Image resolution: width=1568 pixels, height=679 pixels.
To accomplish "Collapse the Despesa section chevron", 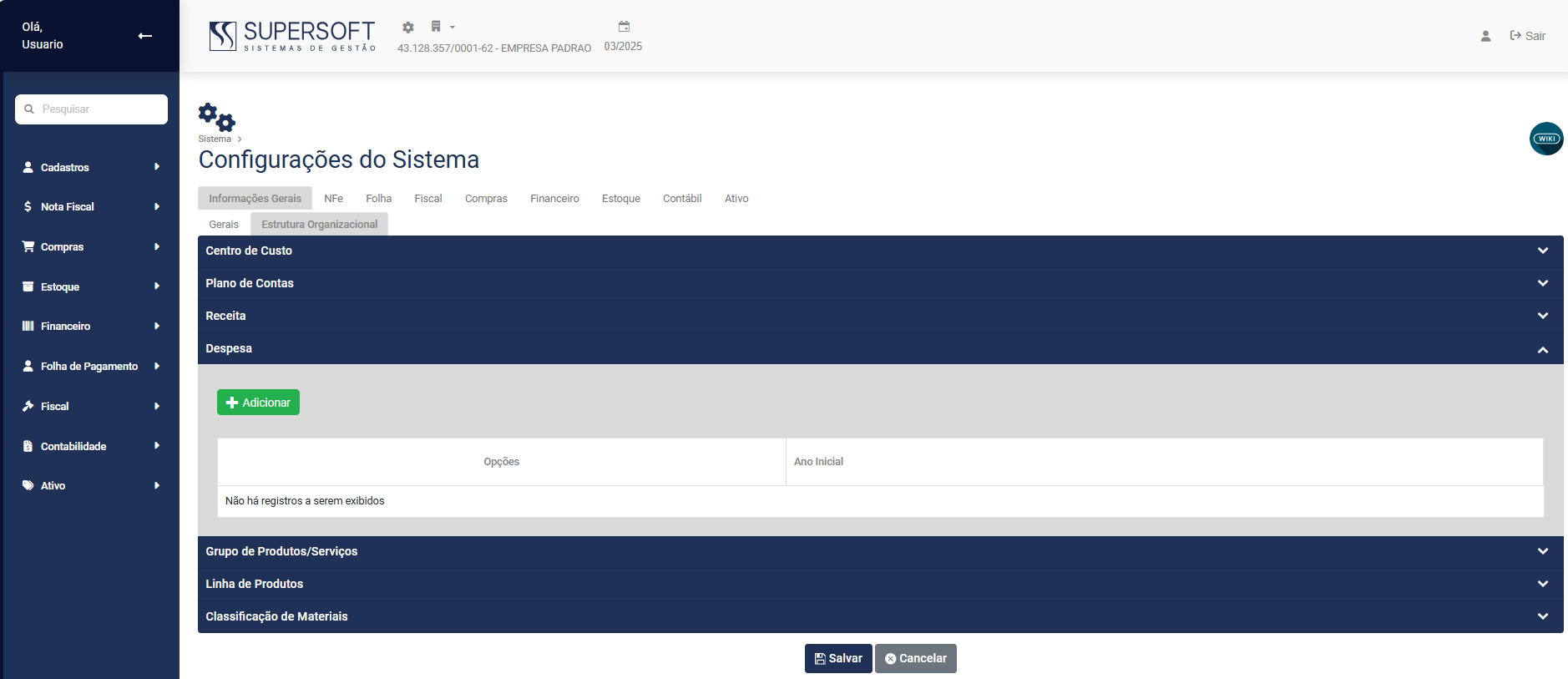I will pyautogui.click(x=1543, y=349).
